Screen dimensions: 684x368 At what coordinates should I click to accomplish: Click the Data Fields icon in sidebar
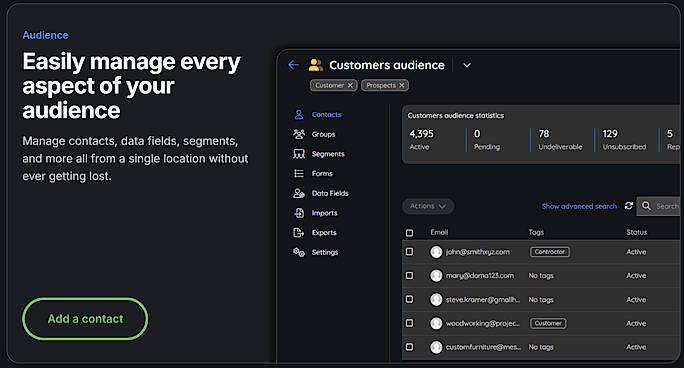coord(299,193)
